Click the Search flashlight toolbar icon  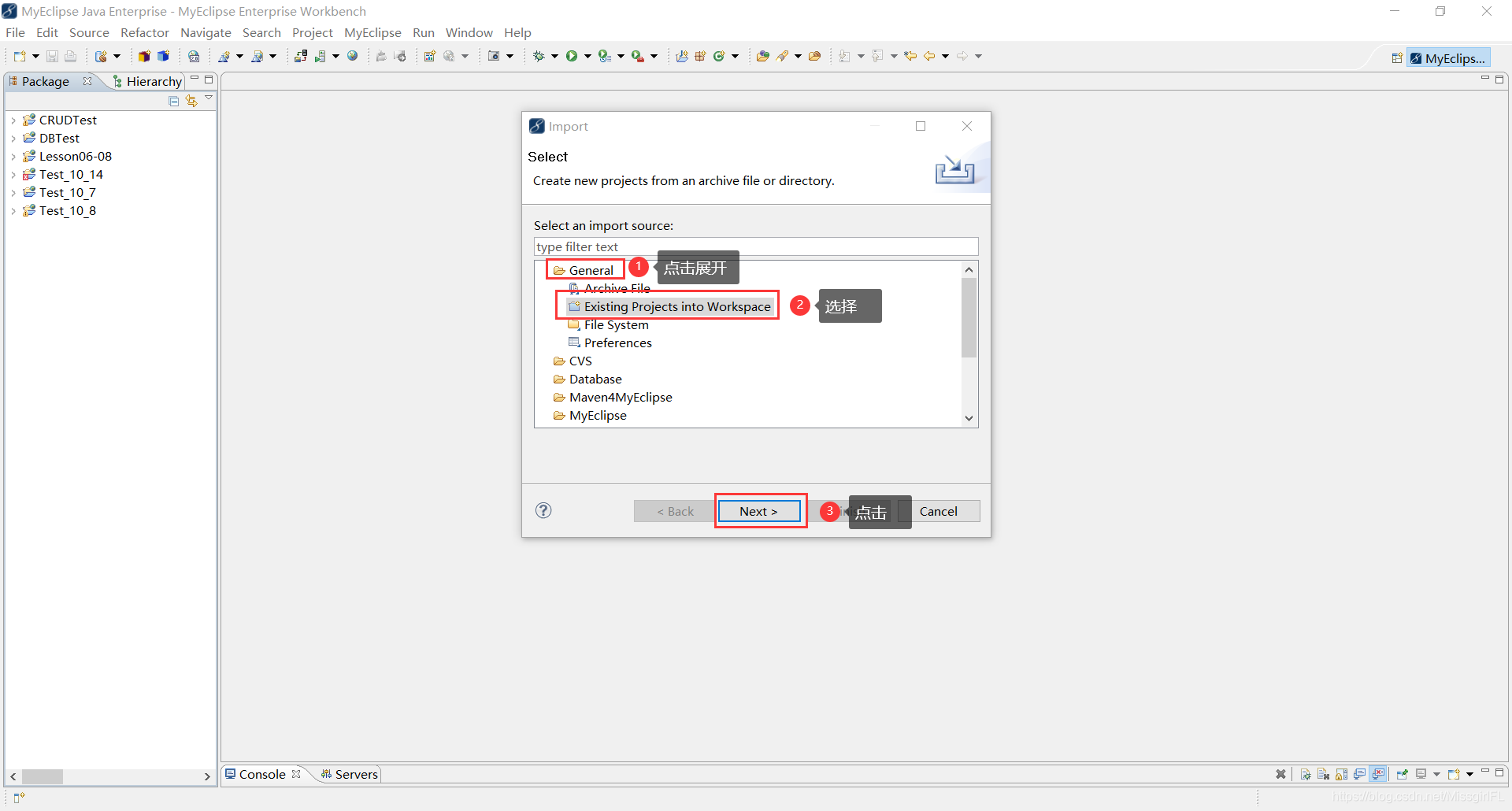pyautogui.click(x=782, y=56)
